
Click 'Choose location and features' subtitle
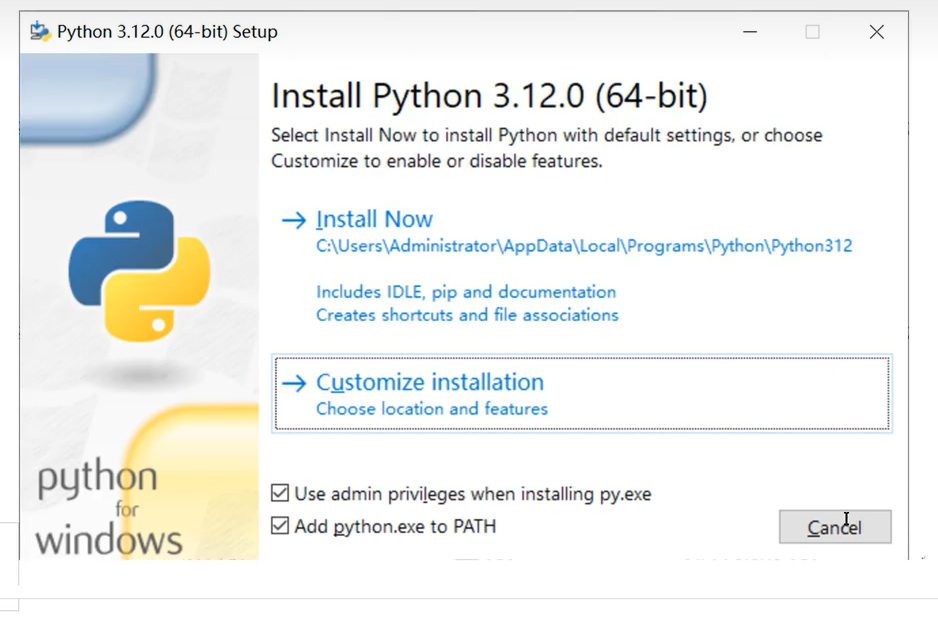[432, 409]
